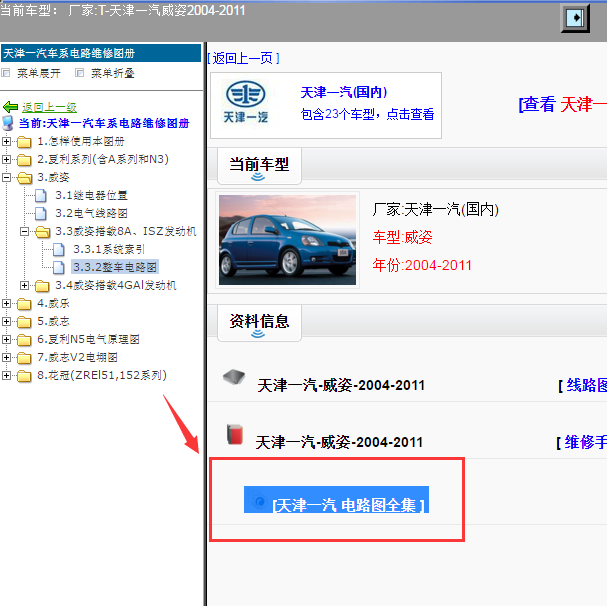Tick the 菜单折叠 checkbox

[x=79, y=72]
